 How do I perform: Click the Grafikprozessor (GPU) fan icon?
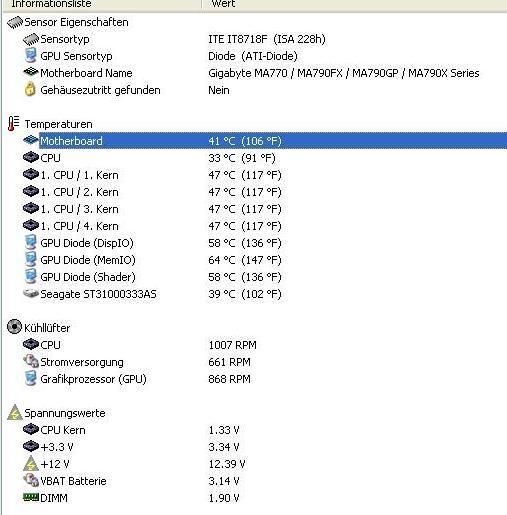pyautogui.click(x=31, y=378)
